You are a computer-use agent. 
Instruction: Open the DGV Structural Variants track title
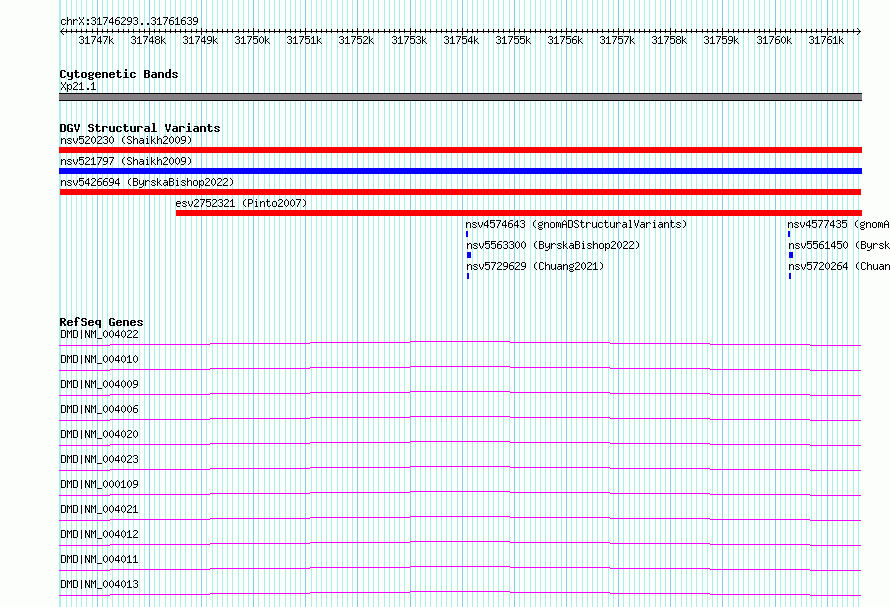point(140,128)
